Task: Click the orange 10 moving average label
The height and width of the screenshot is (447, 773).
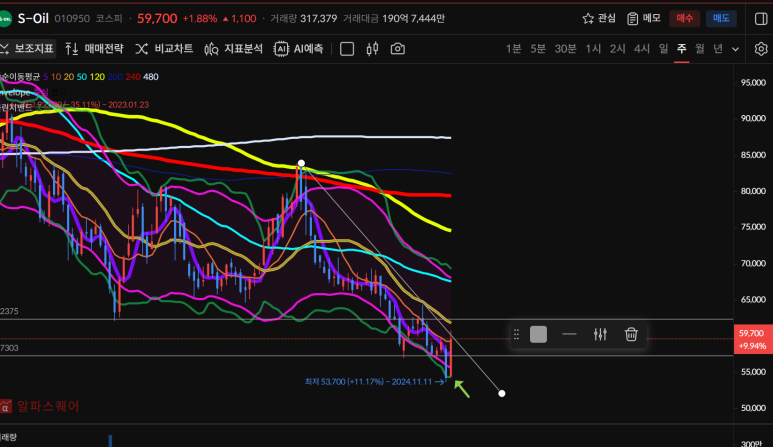Action: [x=56, y=77]
